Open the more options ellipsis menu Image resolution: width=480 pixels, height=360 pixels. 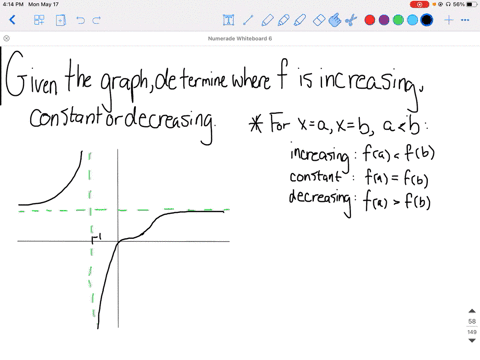pos(465,20)
